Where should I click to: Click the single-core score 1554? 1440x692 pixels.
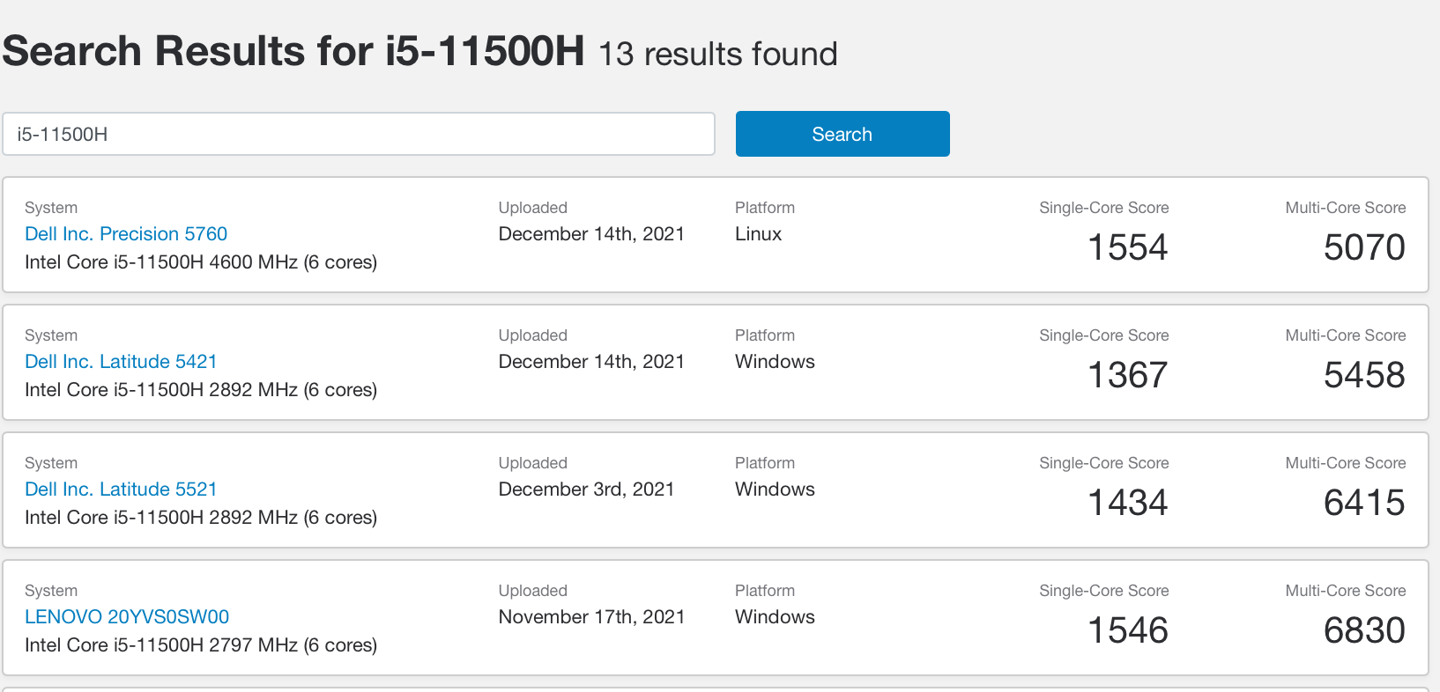click(1127, 248)
